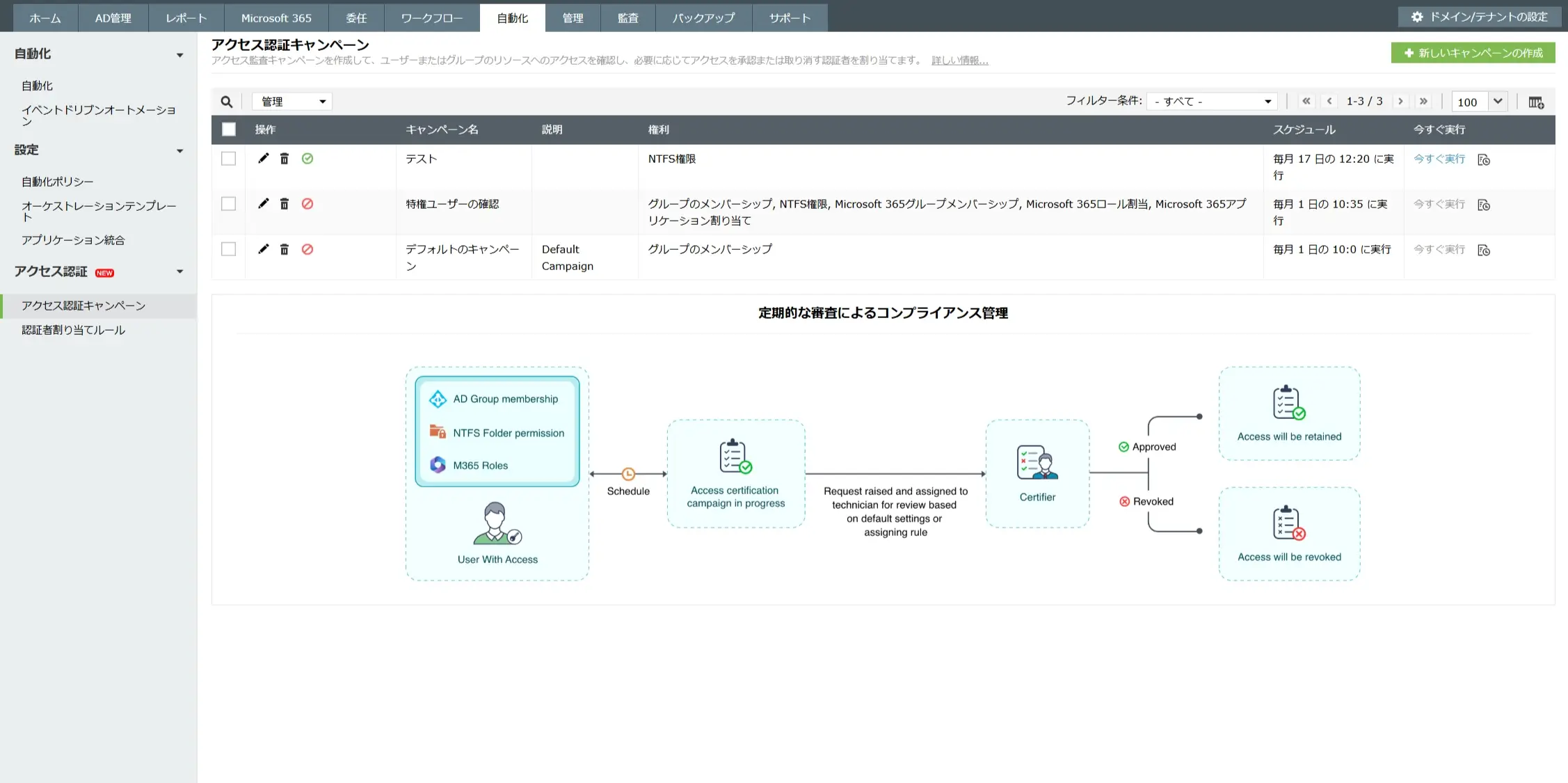Switch to the ホーム tab
This screenshot has width=1568, height=783.
[45, 18]
